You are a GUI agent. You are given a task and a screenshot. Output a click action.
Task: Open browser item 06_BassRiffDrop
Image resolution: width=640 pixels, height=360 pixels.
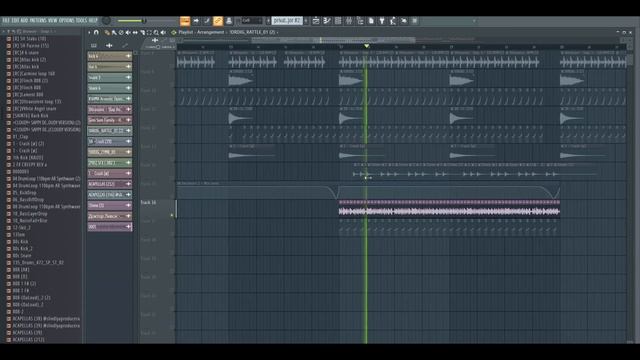(28, 200)
